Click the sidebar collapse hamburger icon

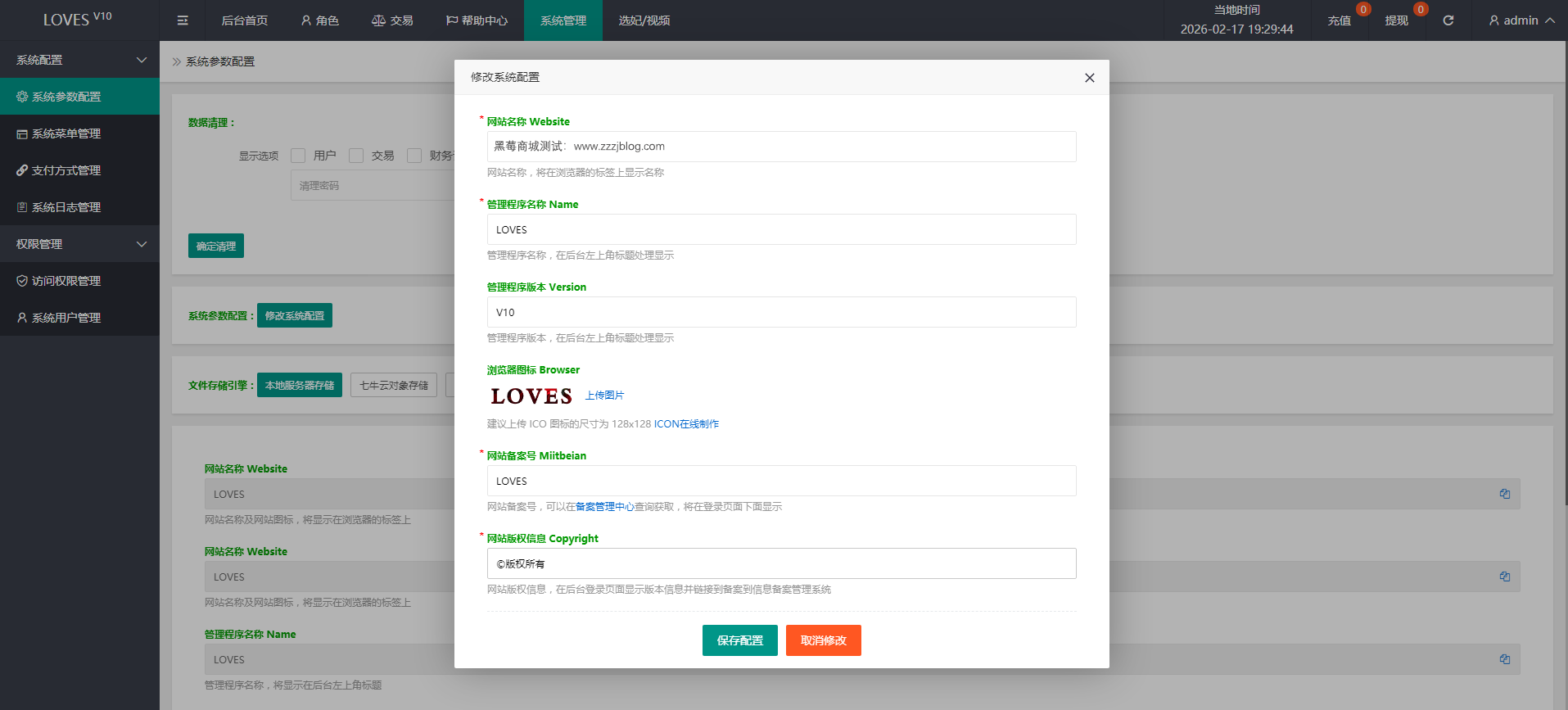point(183,20)
